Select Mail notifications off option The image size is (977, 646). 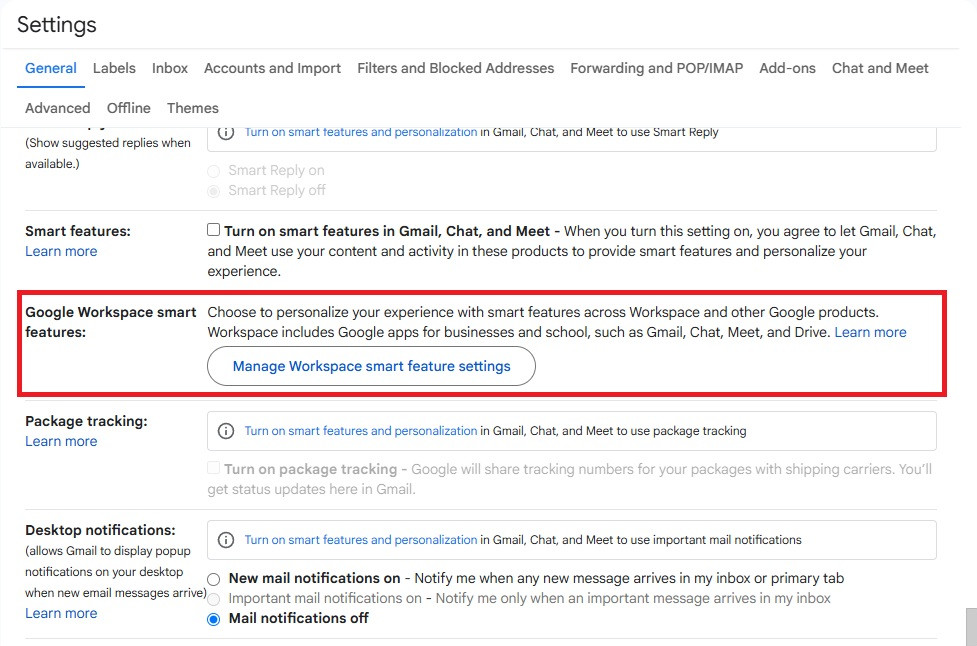tap(214, 619)
